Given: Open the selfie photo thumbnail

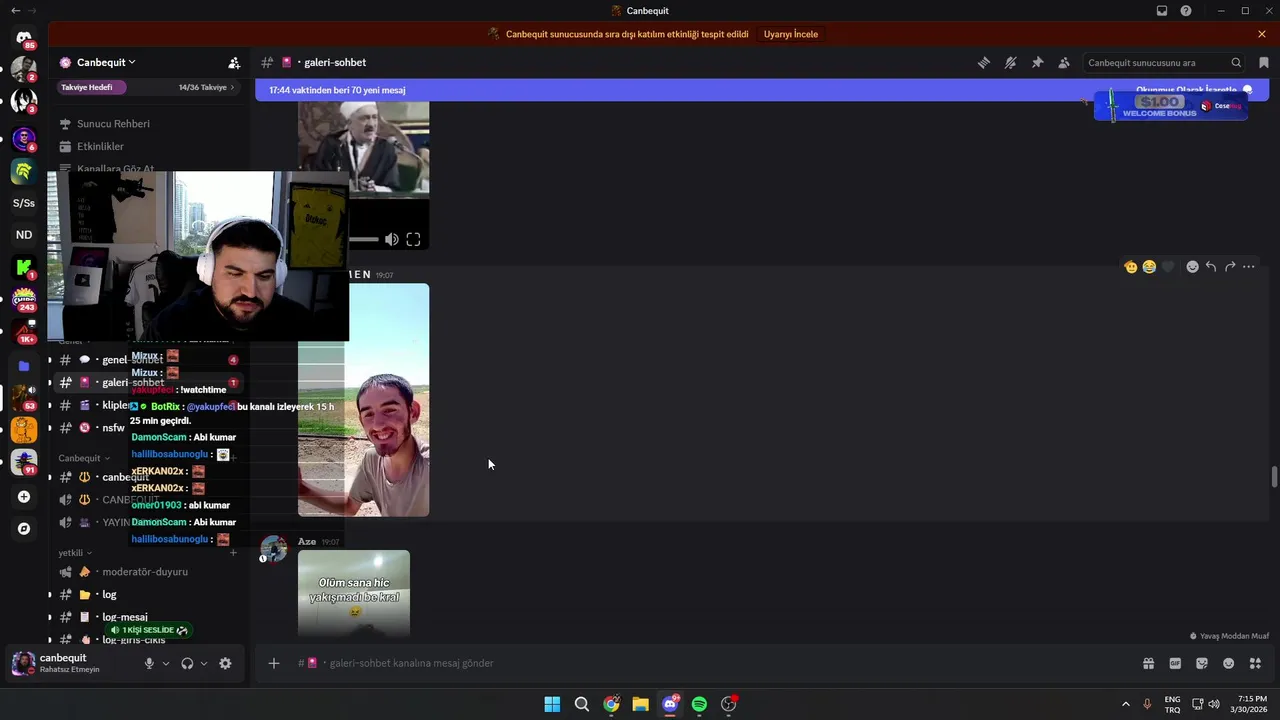Looking at the screenshot, I should (363, 400).
